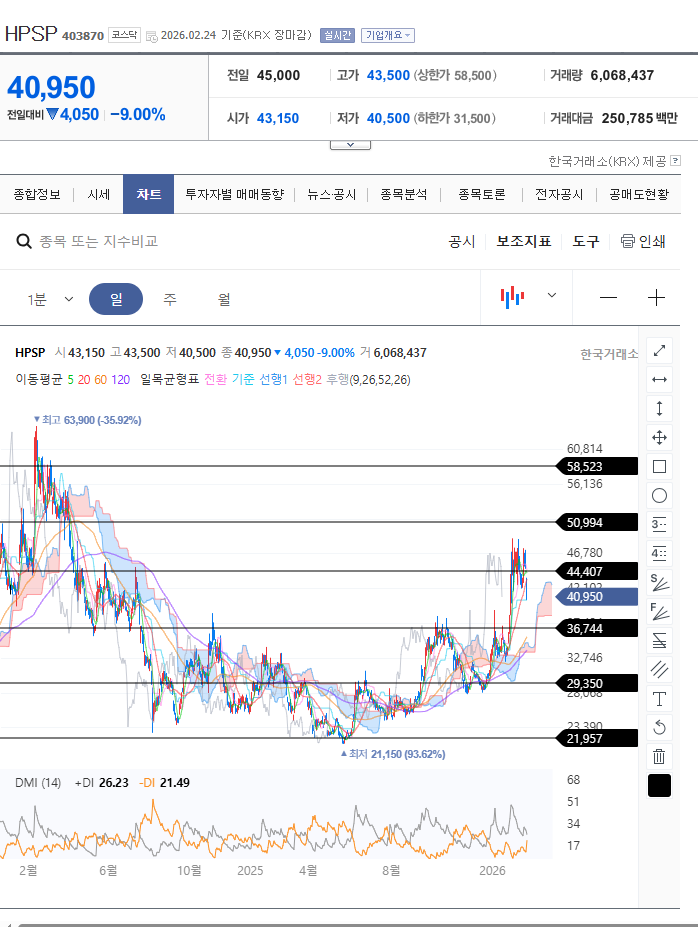The width and height of the screenshot is (698, 927).
Task: Click the moving average 120 period legend value
Action: point(120,380)
